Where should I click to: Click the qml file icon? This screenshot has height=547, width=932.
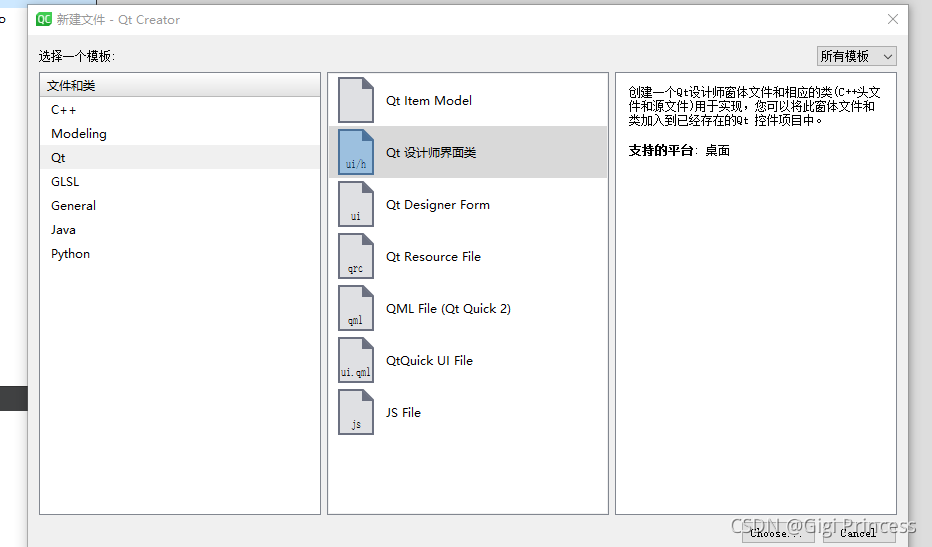tap(356, 308)
